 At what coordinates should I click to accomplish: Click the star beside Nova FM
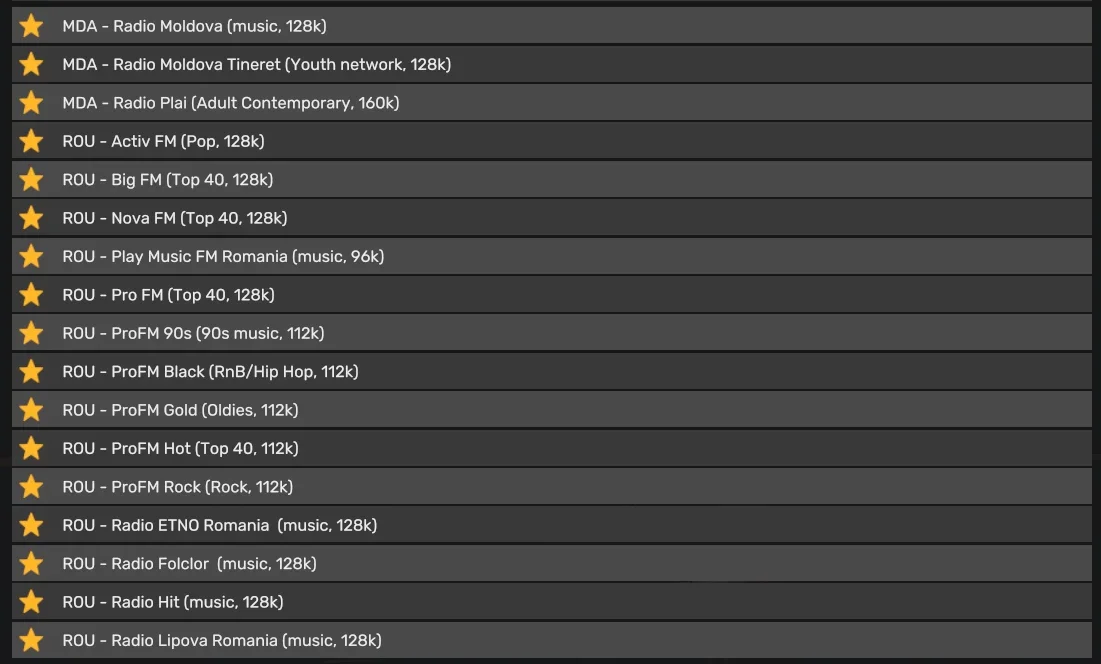pyautogui.click(x=32, y=218)
